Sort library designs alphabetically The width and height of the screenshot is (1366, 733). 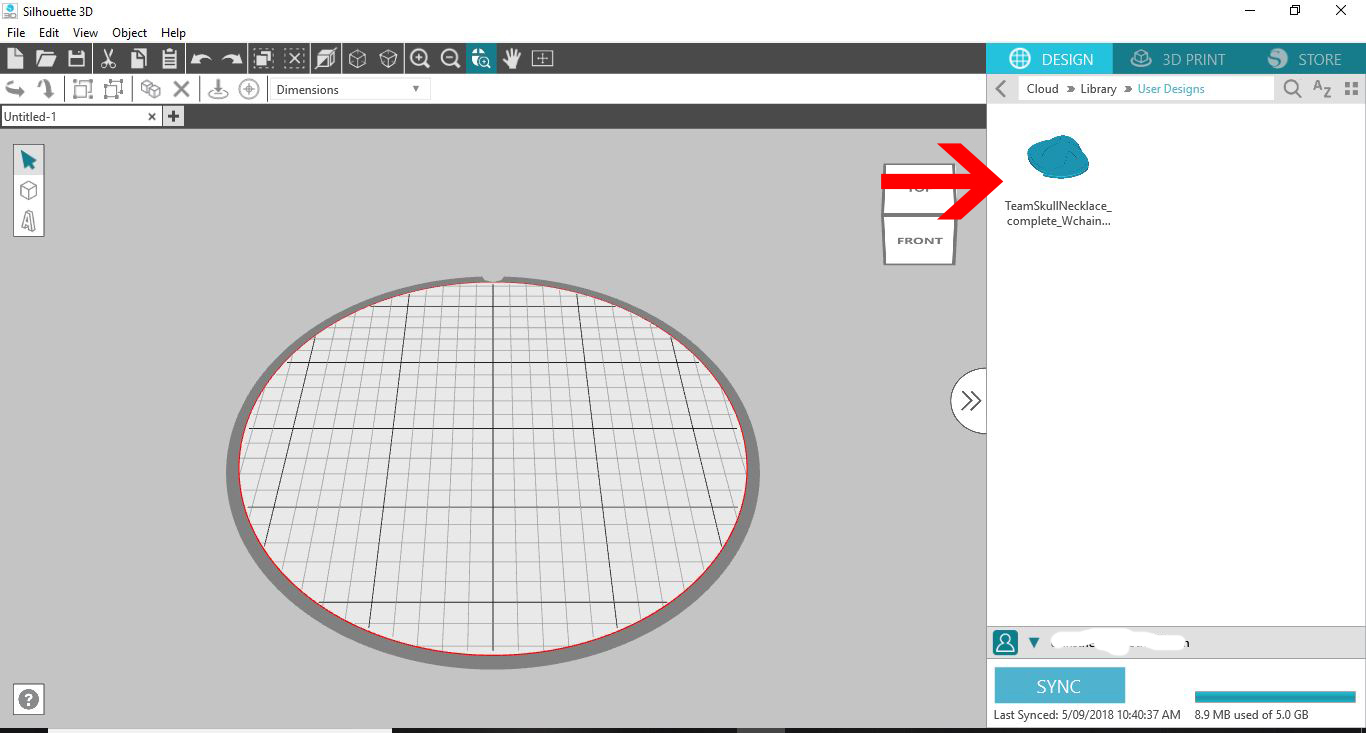pos(1322,89)
